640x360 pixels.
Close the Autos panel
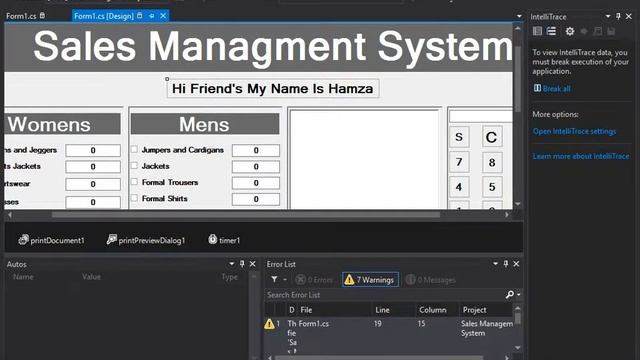point(253,264)
